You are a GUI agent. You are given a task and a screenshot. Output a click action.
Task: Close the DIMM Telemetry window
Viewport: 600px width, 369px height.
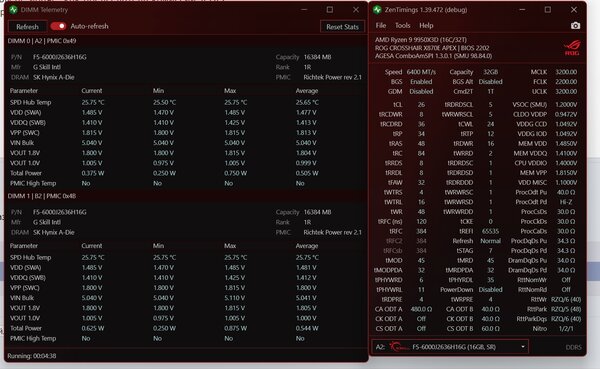click(x=356, y=10)
